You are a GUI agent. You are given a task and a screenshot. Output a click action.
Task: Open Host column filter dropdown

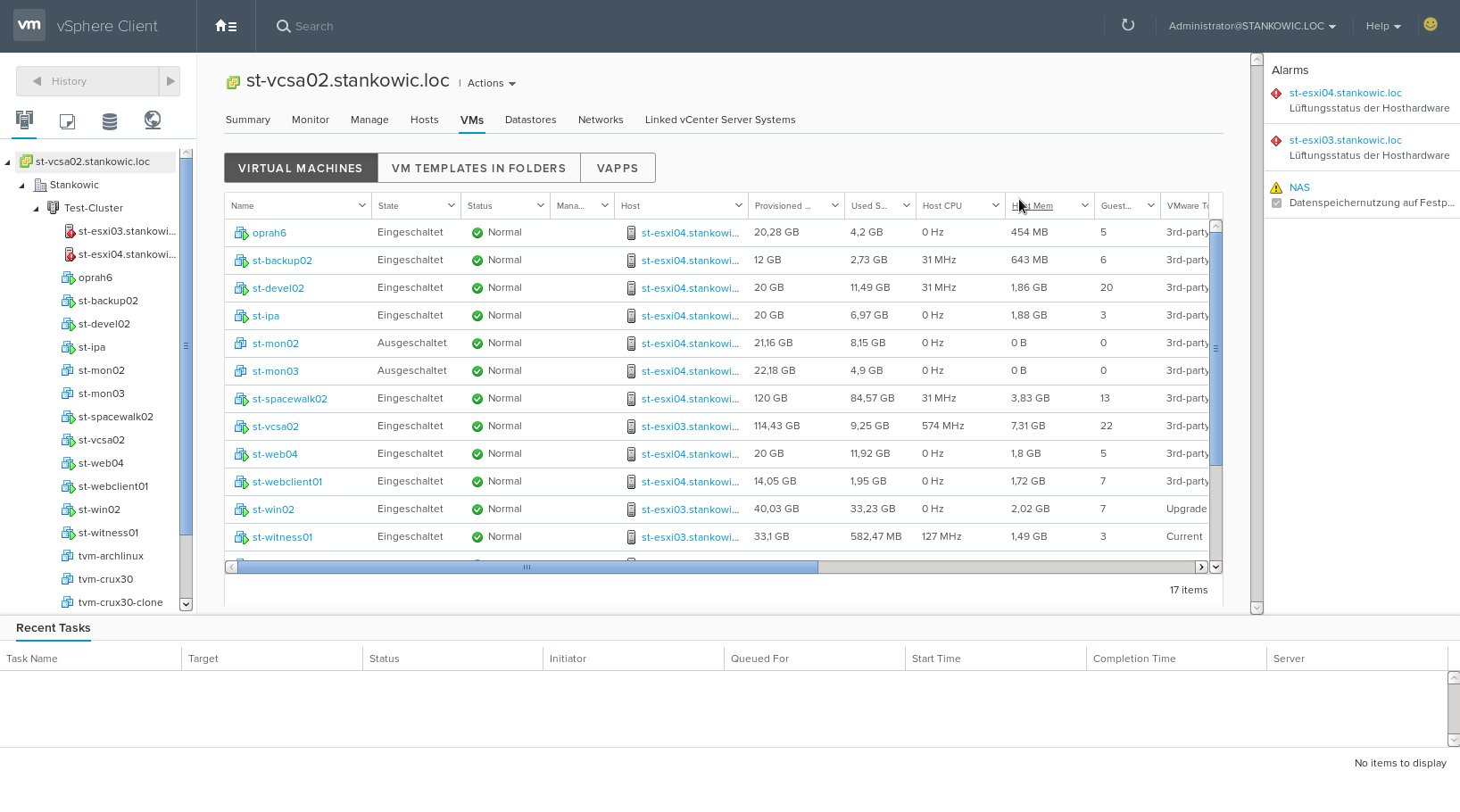(x=738, y=205)
